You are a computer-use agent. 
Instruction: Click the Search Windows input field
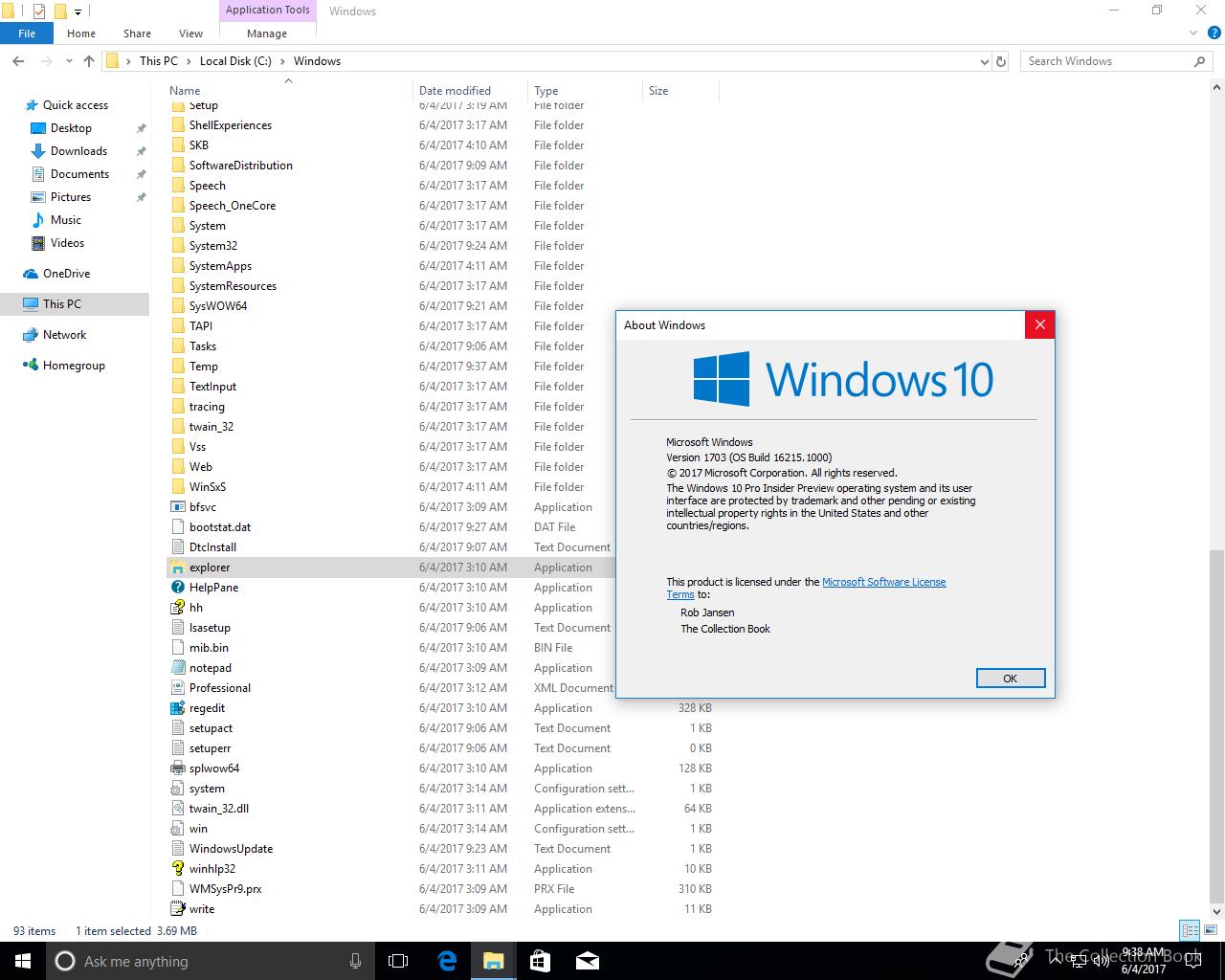[1105, 61]
